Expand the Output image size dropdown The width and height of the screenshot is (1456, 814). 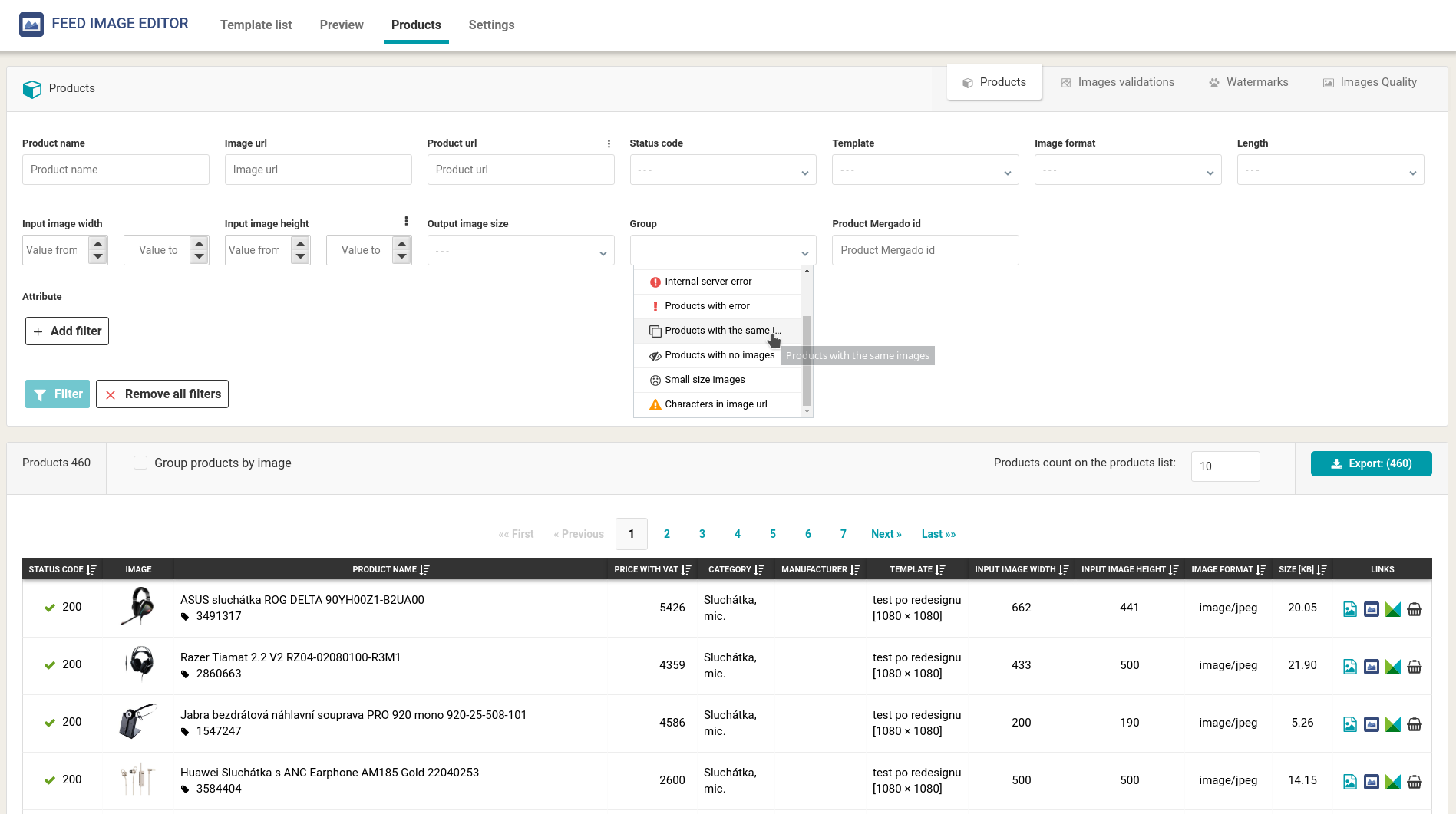(521, 250)
